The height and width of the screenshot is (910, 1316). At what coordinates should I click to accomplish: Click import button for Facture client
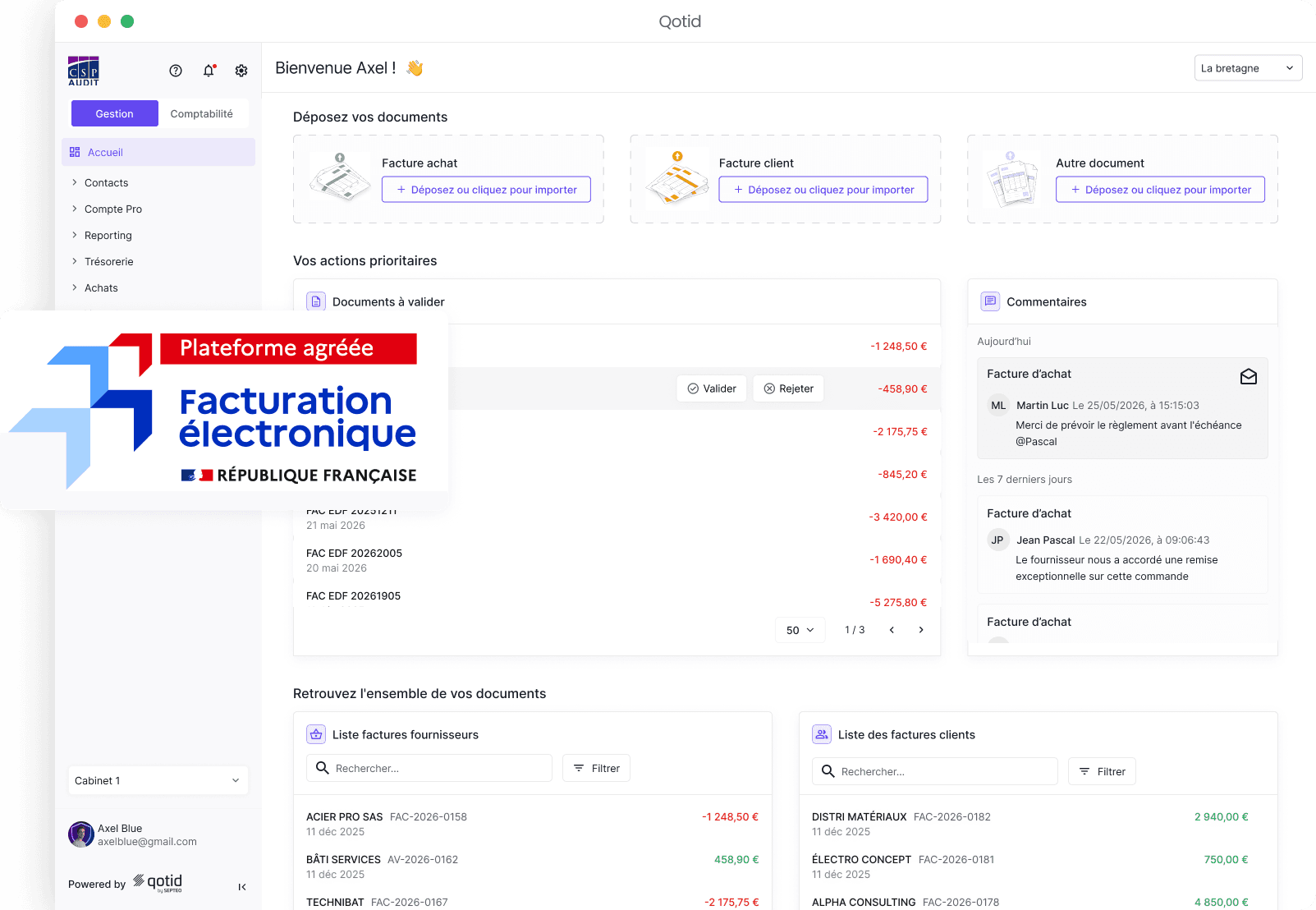click(x=823, y=190)
